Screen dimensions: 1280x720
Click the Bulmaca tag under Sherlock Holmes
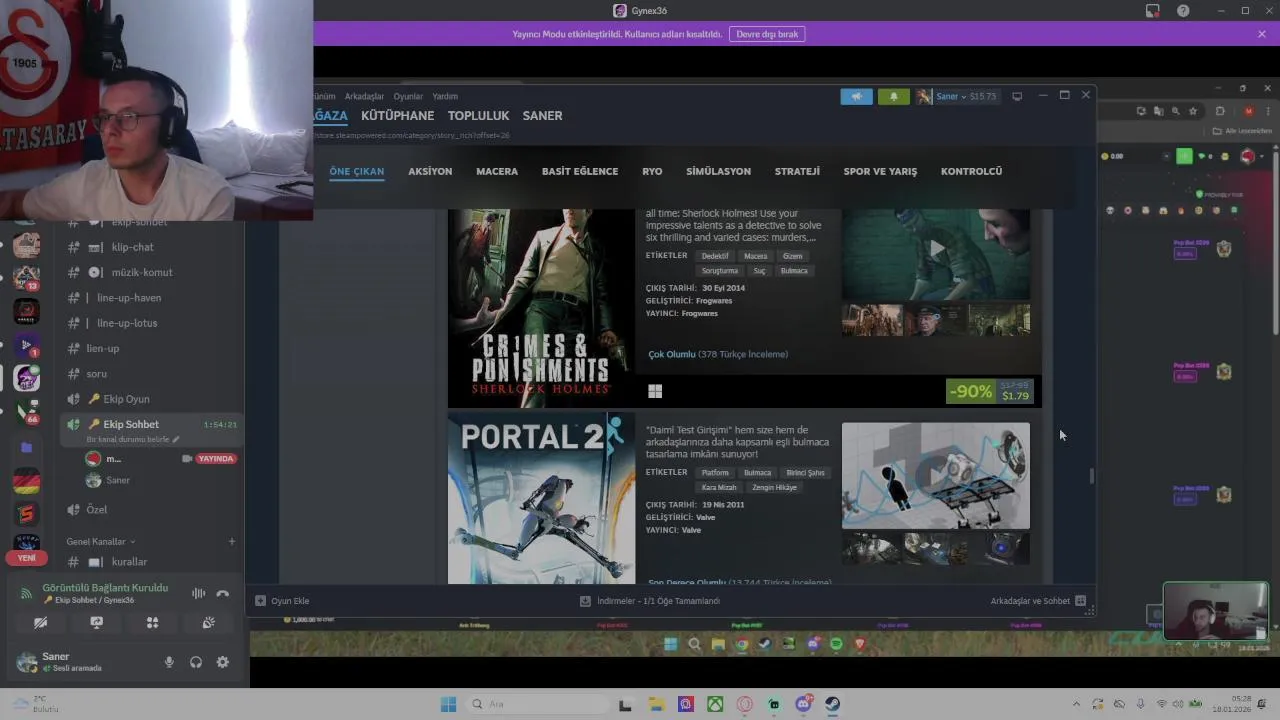click(x=794, y=271)
